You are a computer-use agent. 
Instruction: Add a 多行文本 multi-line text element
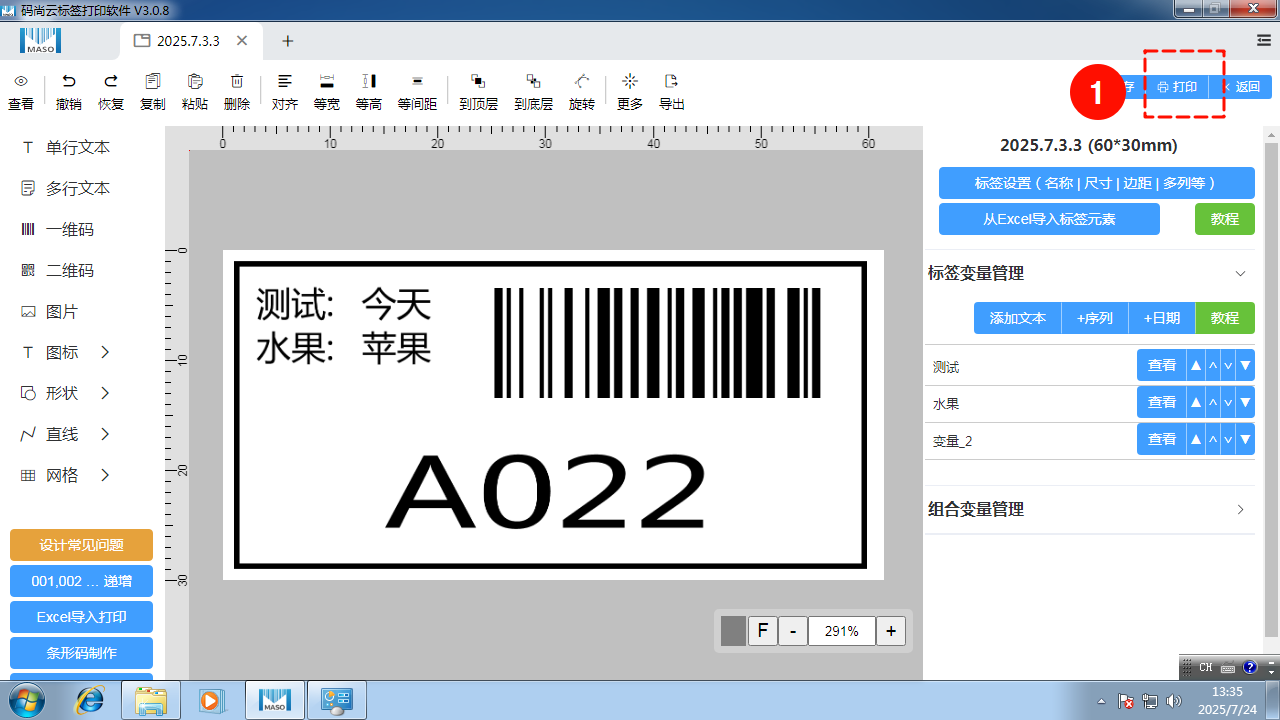pos(66,188)
